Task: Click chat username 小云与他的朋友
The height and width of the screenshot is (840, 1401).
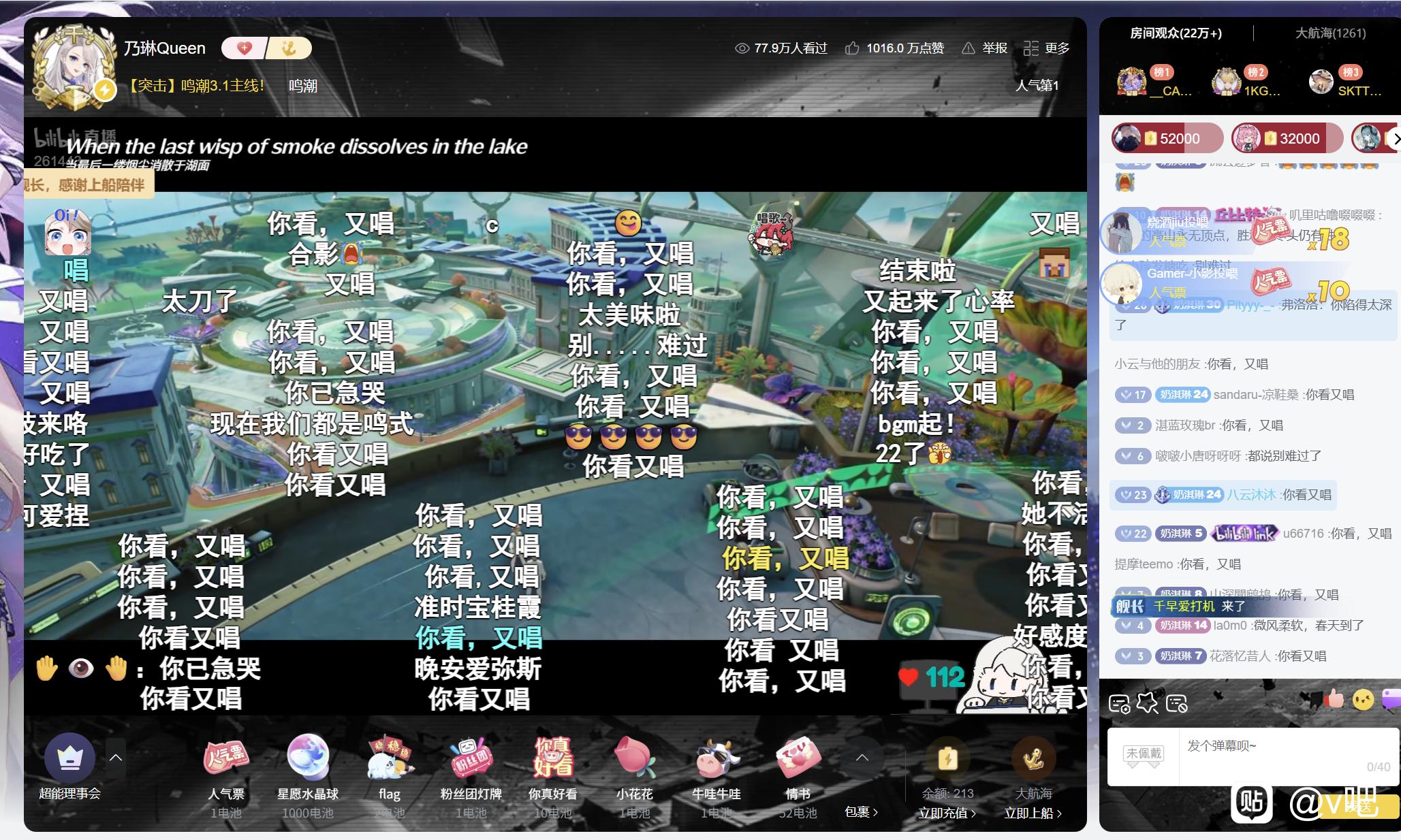Action: (1157, 364)
